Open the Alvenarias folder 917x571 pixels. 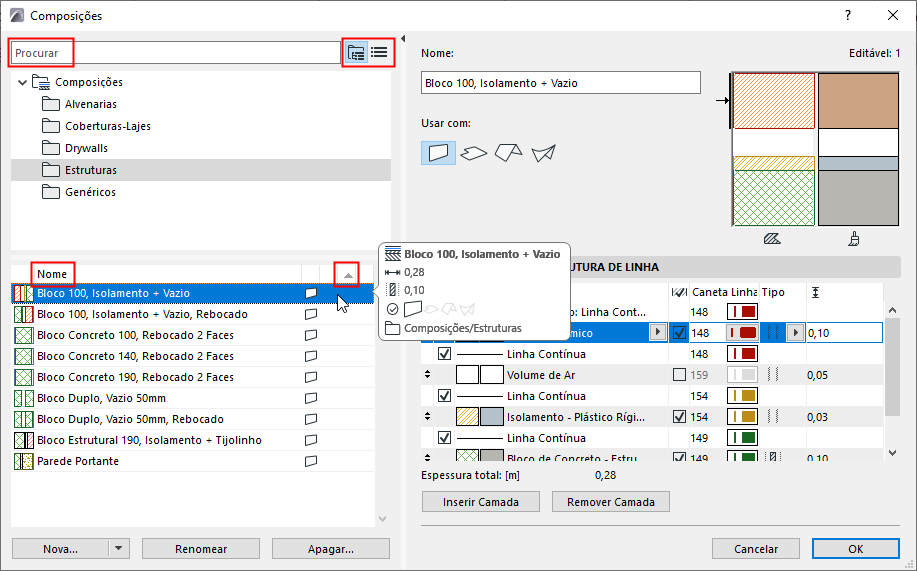tap(91, 104)
